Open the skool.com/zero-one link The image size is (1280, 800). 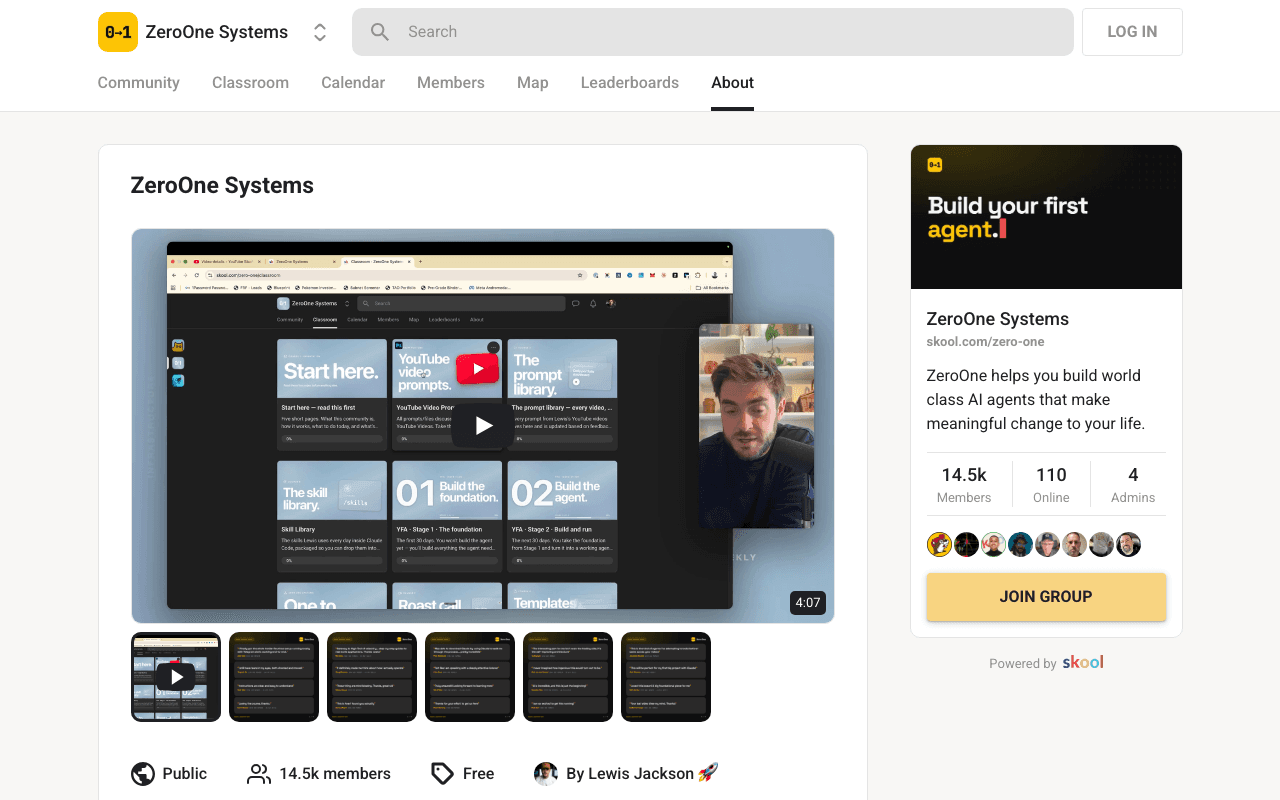point(986,342)
